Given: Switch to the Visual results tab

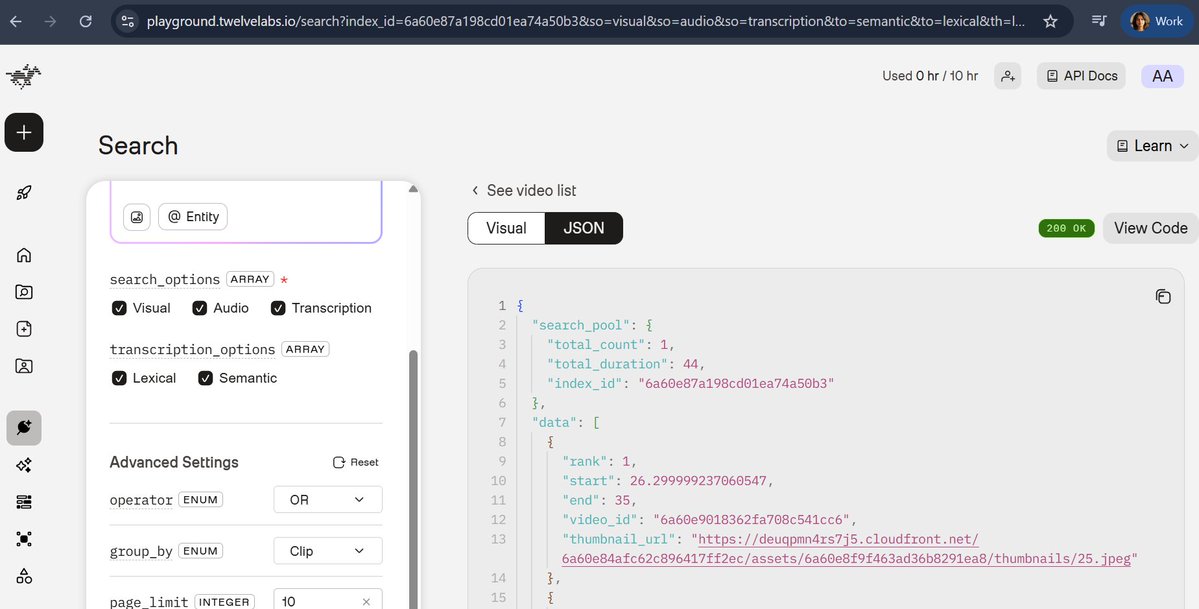Looking at the screenshot, I should coord(506,228).
